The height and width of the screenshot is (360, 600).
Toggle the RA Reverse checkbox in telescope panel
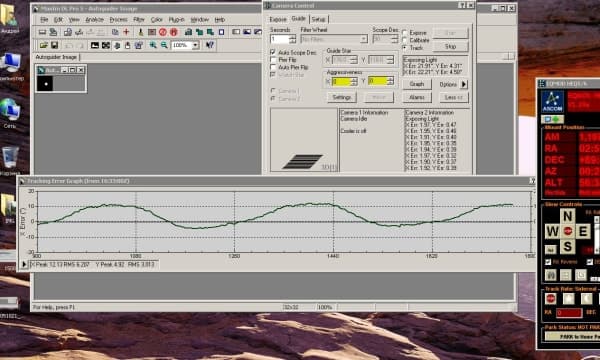[548, 262]
